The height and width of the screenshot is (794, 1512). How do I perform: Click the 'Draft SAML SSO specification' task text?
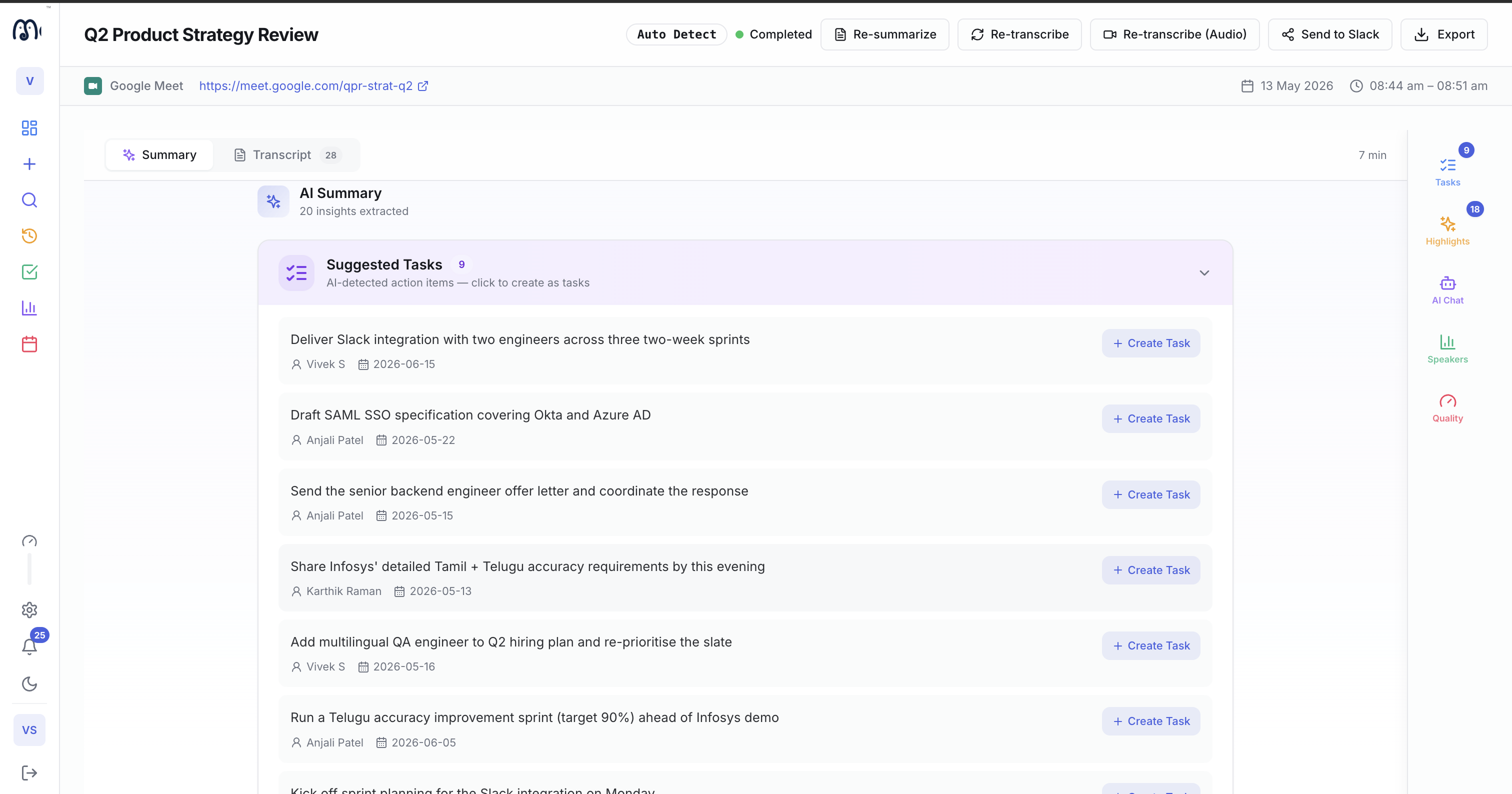click(x=470, y=415)
